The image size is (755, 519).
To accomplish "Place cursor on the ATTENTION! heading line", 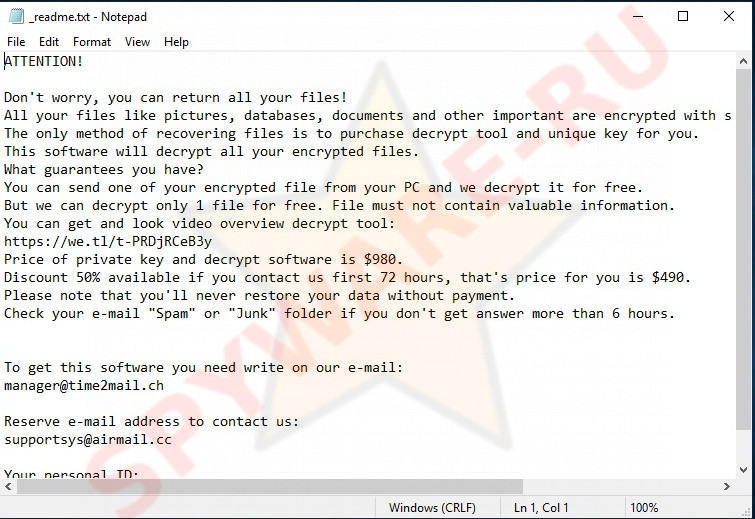I will pos(43,61).
